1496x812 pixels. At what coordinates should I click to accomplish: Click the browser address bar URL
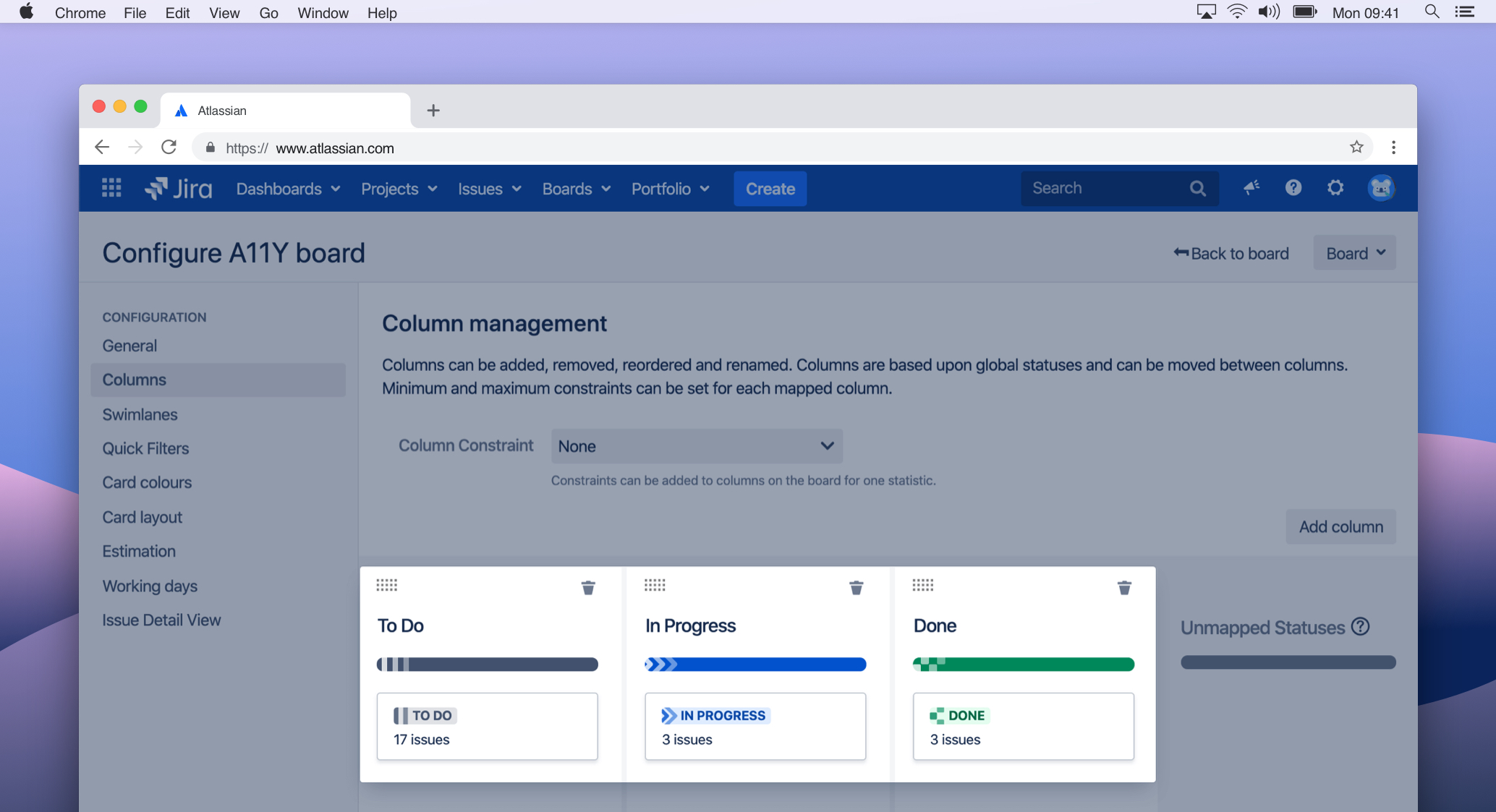(x=310, y=148)
